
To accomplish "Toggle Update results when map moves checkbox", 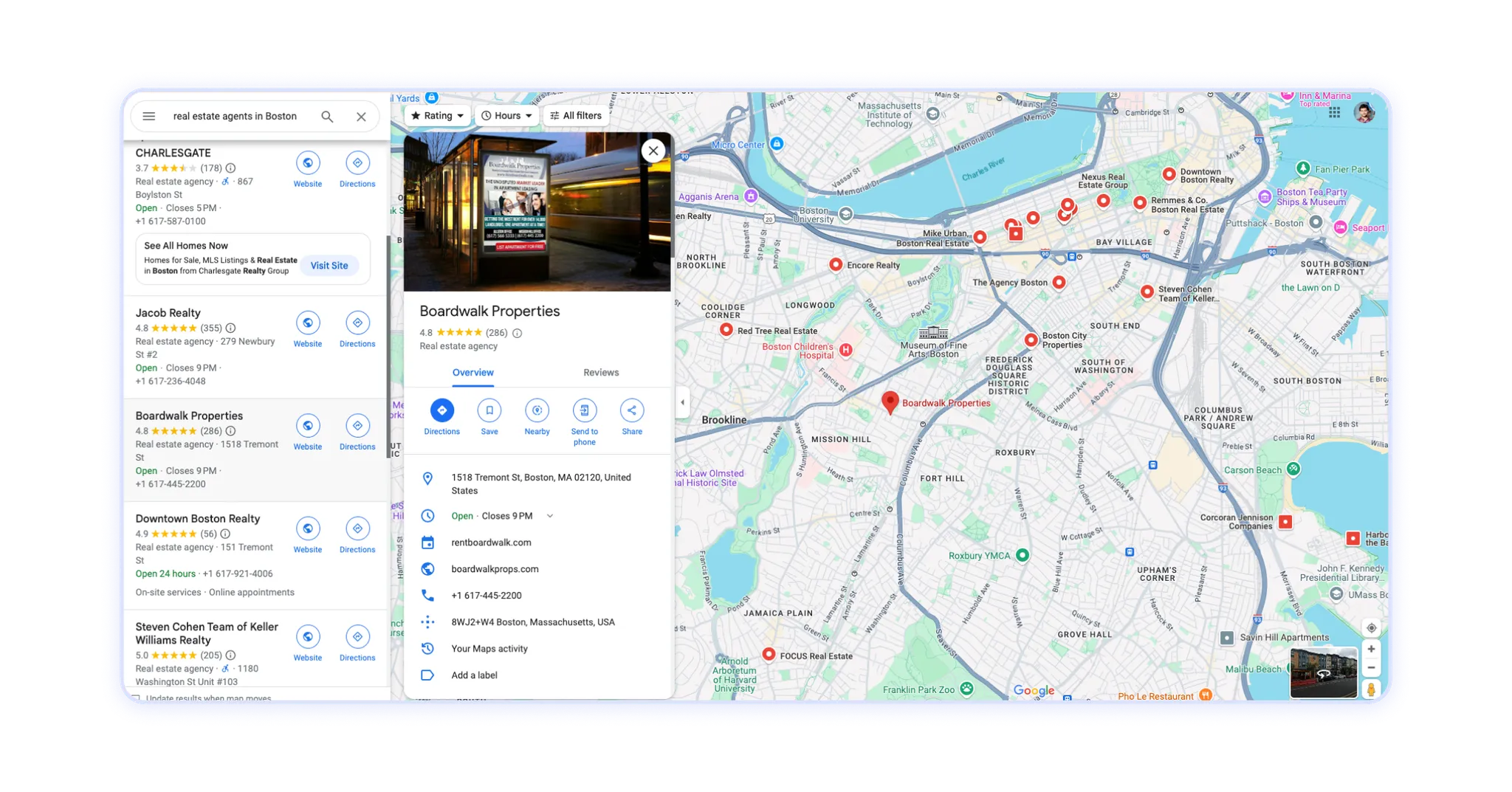I will click(136, 698).
